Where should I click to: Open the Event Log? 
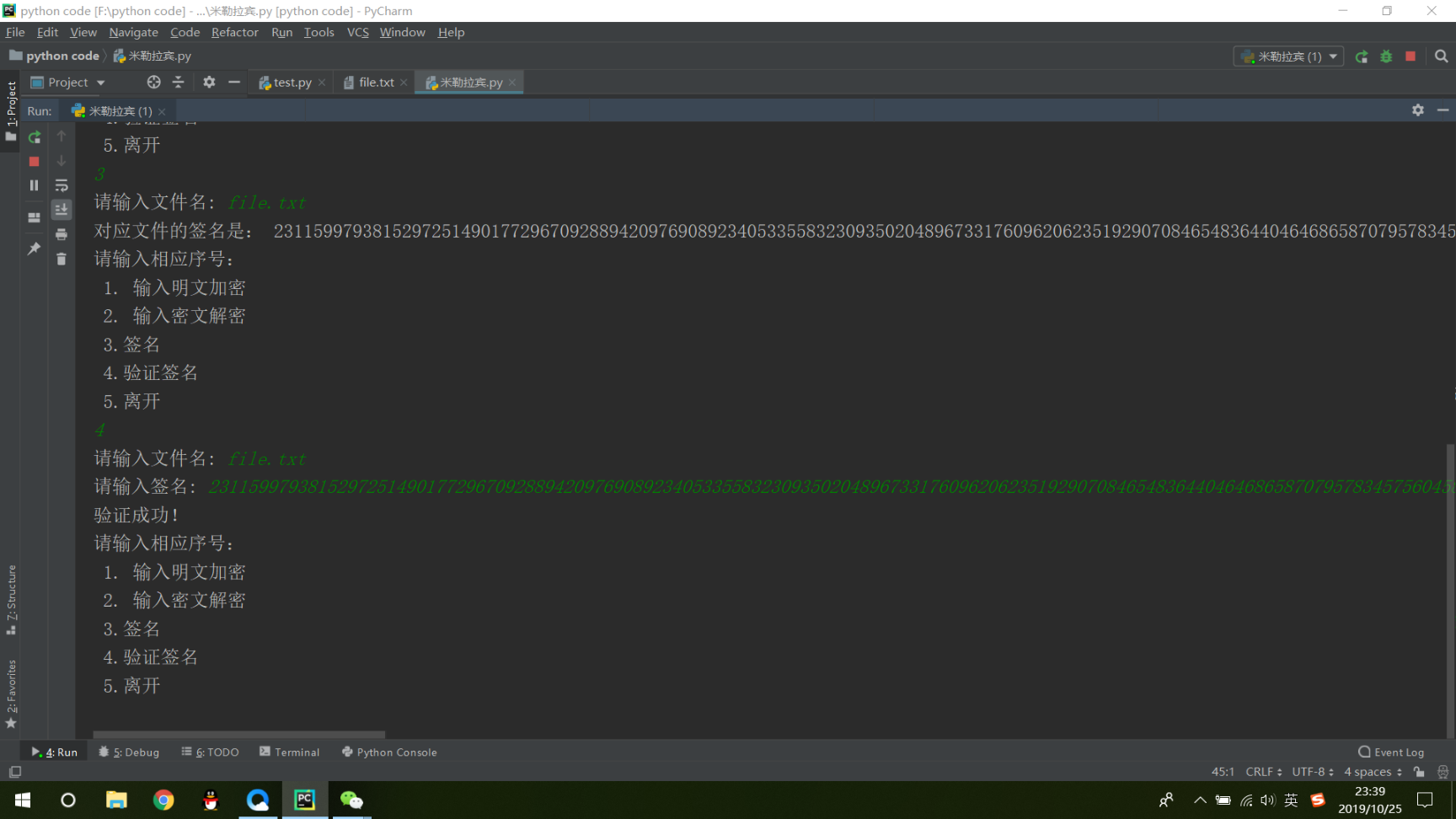click(x=1391, y=752)
